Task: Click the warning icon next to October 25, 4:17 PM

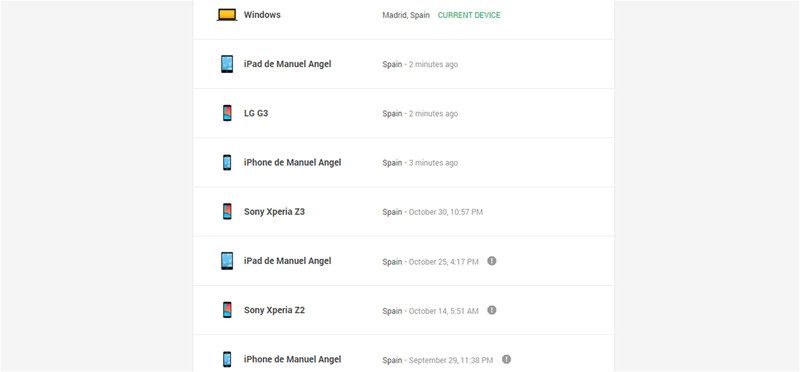Action: 491,261
